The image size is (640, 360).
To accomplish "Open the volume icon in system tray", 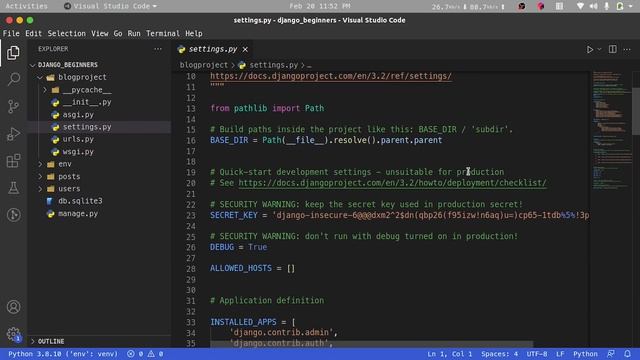I will (x=593, y=6).
